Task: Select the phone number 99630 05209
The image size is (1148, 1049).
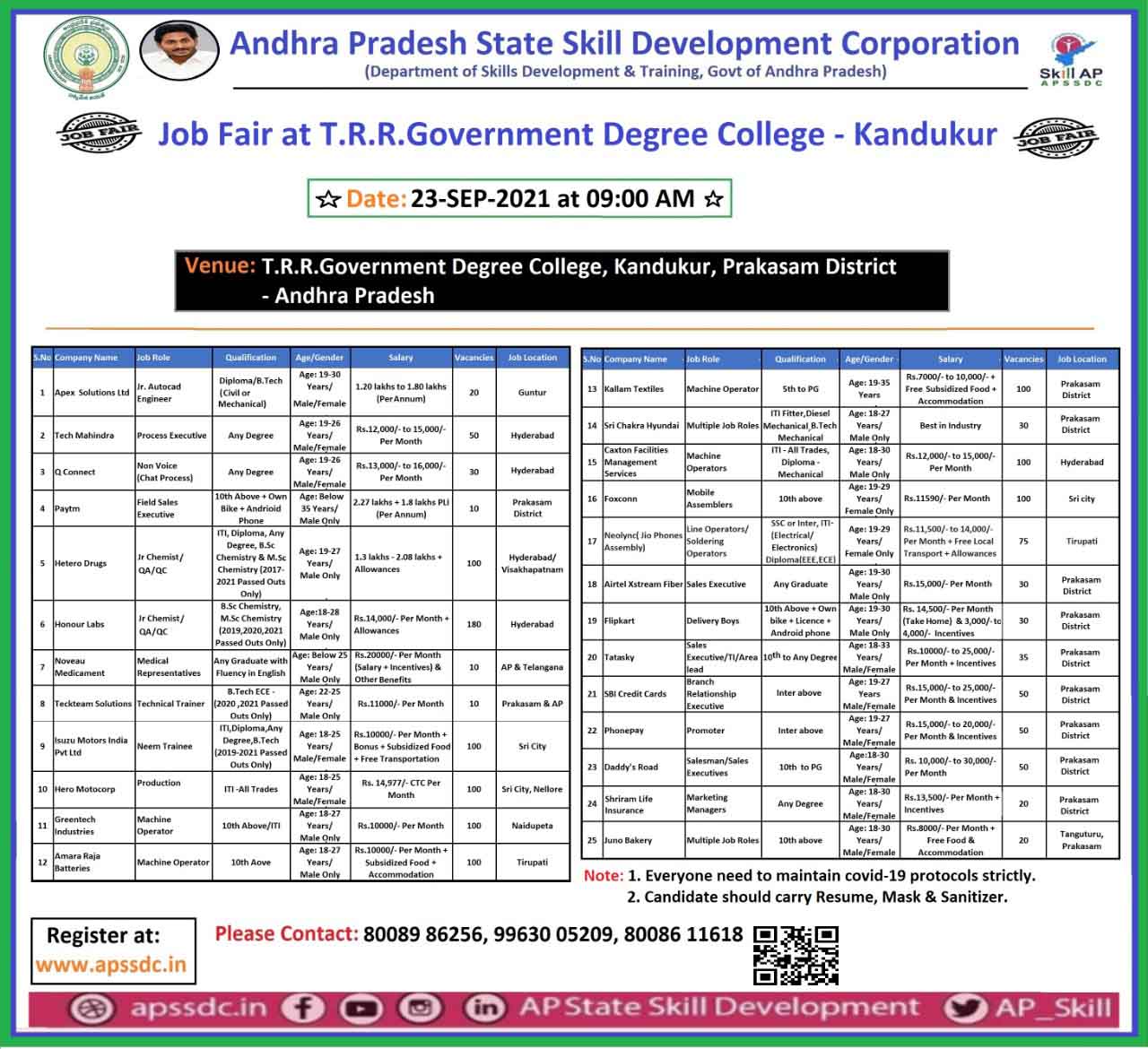Action: tap(553, 934)
